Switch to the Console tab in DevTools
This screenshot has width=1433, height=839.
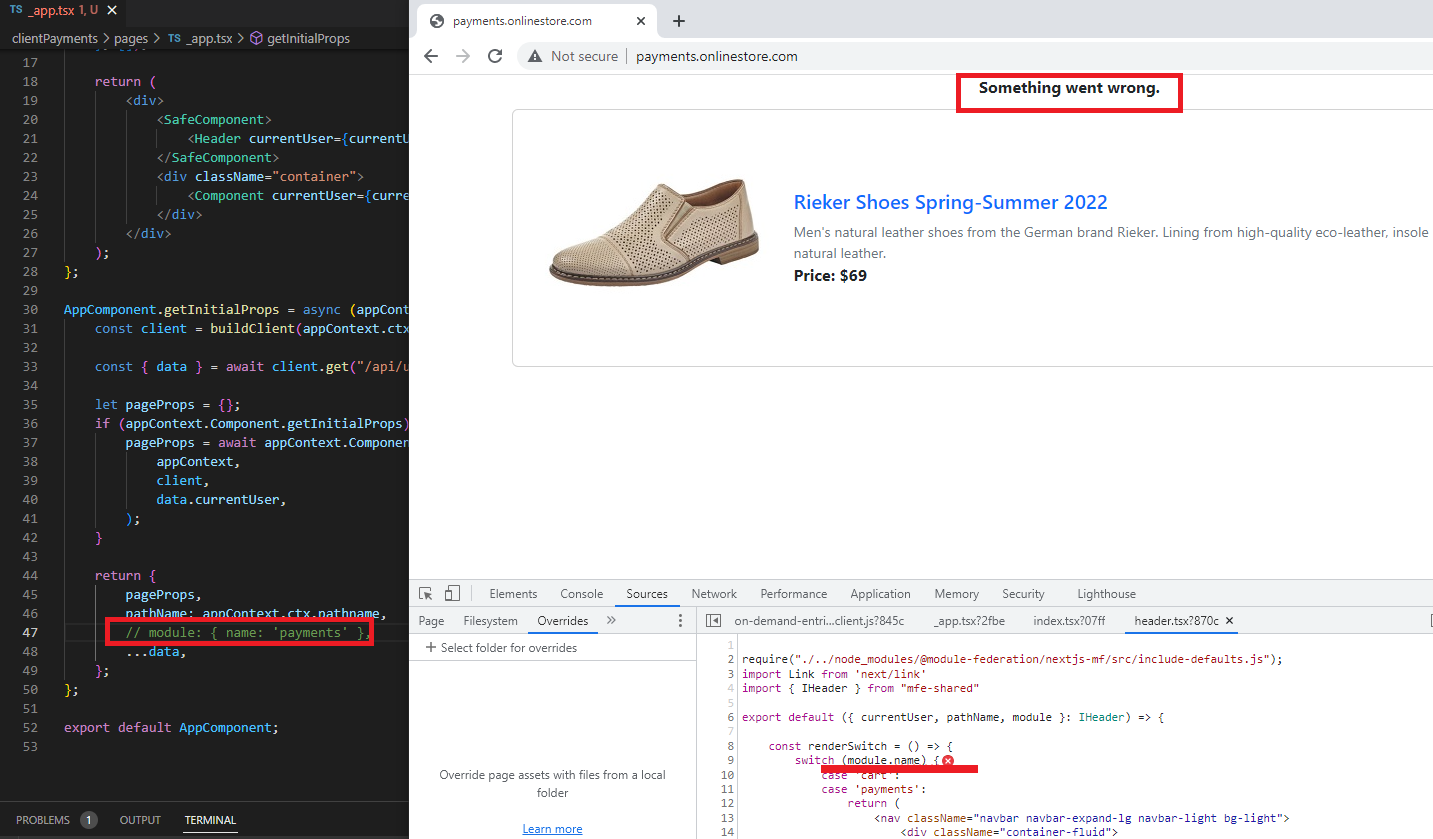click(581, 594)
